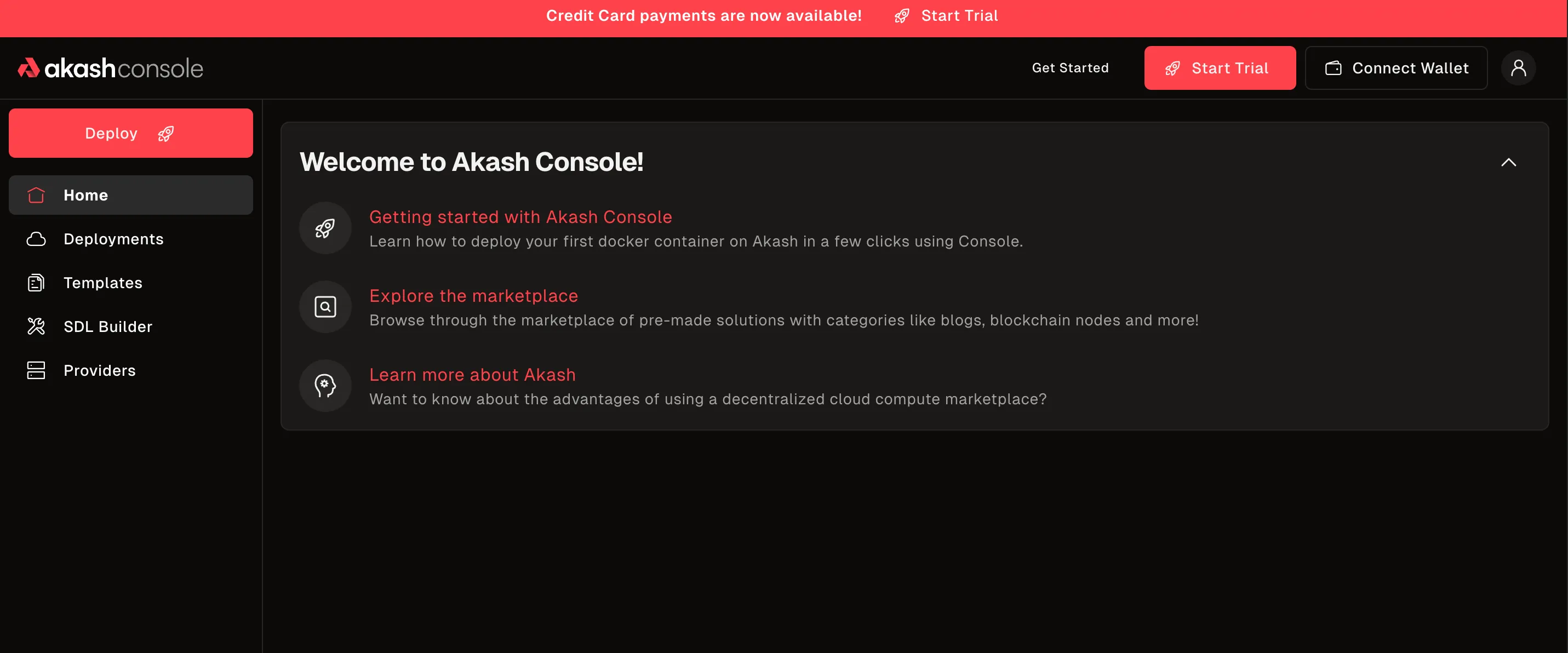Click the rocket icon beside Getting started
This screenshot has height=653, width=1568.
tap(325, 228)
